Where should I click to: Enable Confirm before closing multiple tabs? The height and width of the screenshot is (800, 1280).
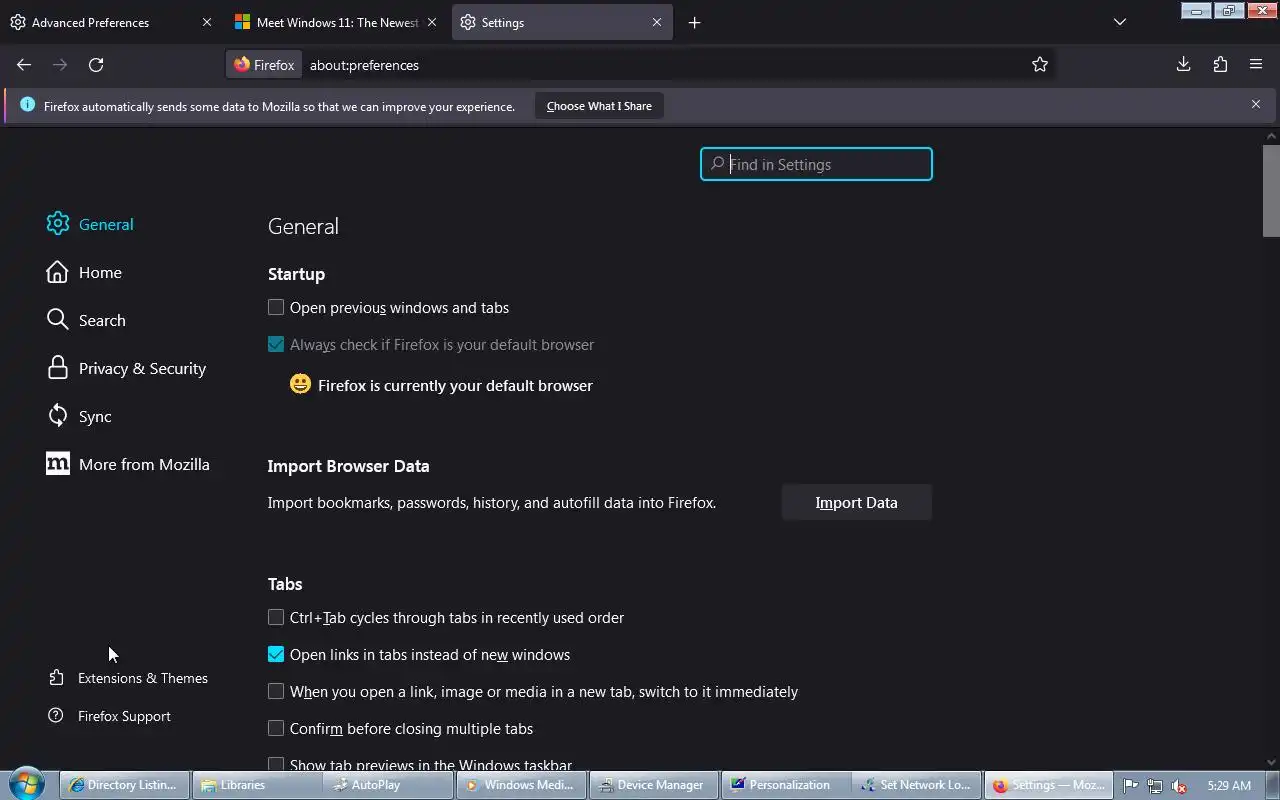(276, 728)
